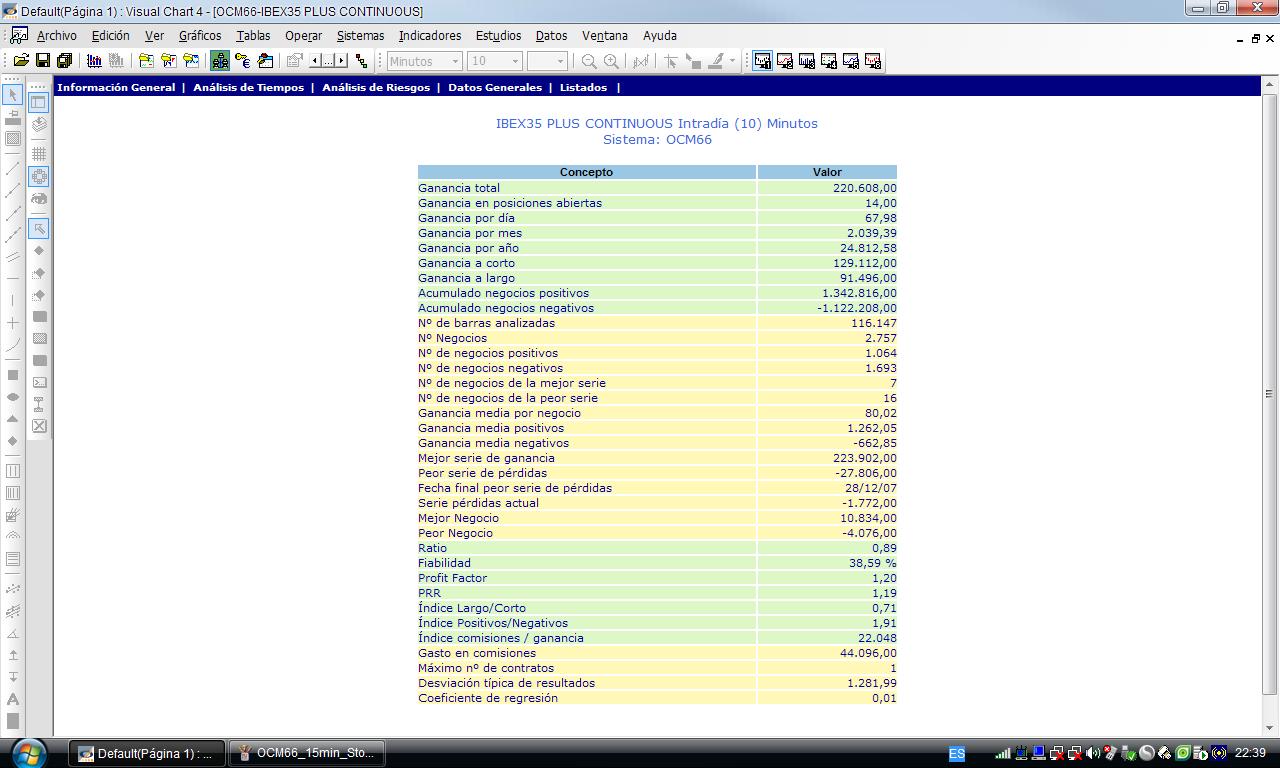
Task: Select workspace screen 6 icon
Action: [873, 61]
